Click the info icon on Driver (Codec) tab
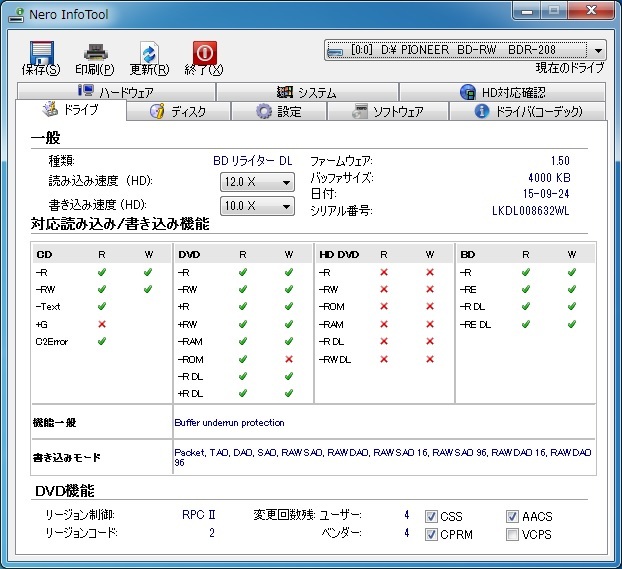 click(484, 111)
